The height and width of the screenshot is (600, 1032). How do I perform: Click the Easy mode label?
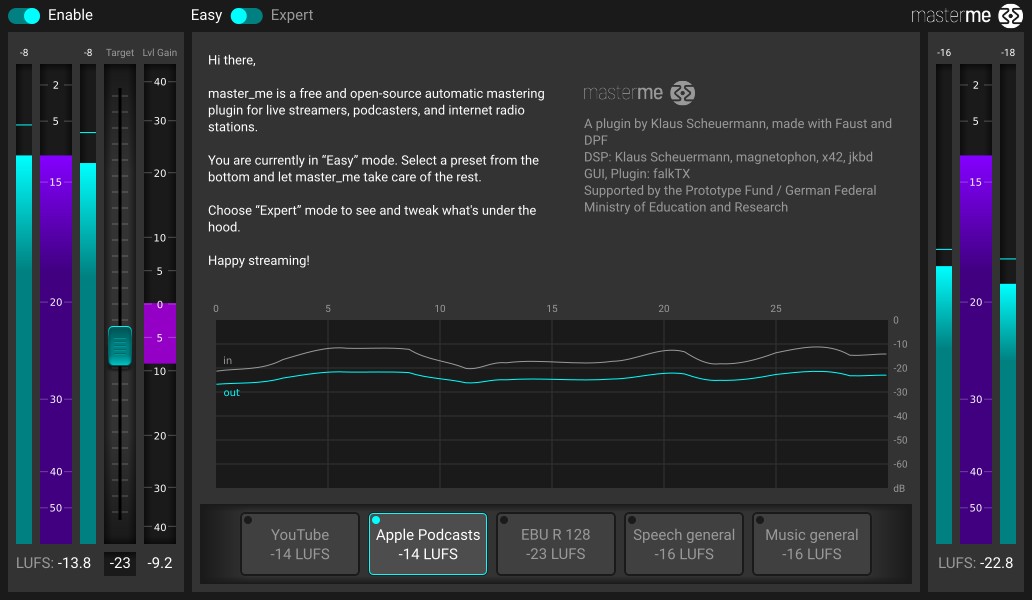(x=206, y=15)
